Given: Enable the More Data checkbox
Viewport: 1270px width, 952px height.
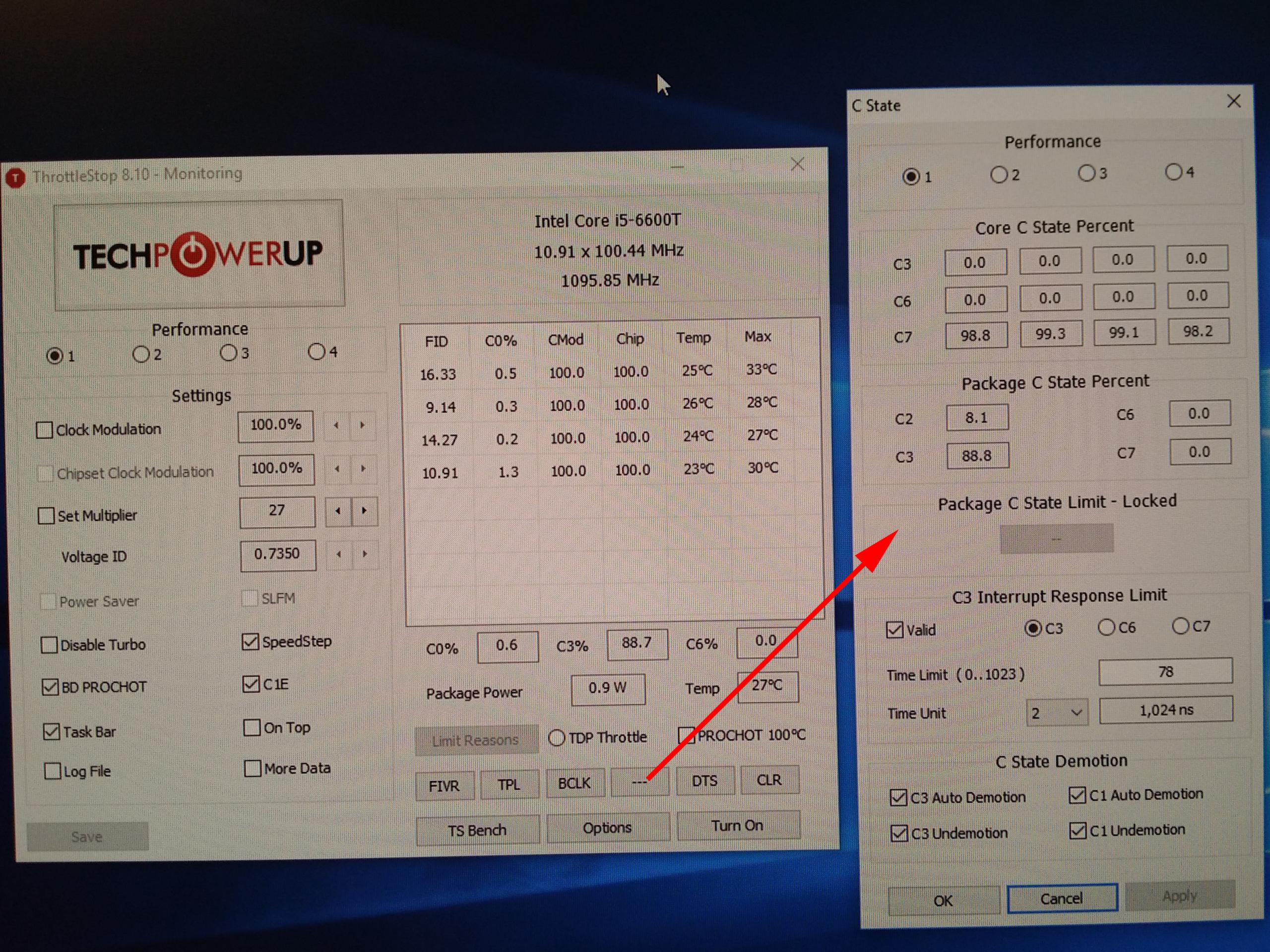Looking at the screenshot, I should pyautogui.click(x=252, y=769).
